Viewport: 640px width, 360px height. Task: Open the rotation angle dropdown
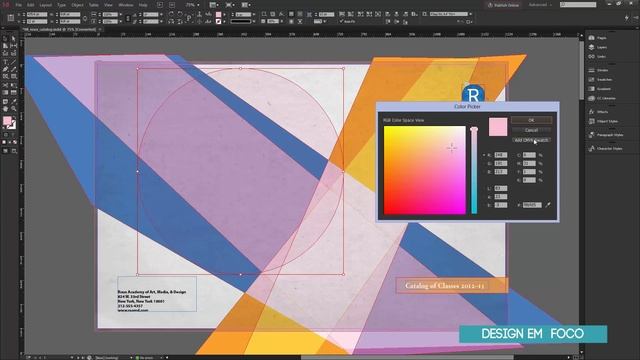point(160,14)
